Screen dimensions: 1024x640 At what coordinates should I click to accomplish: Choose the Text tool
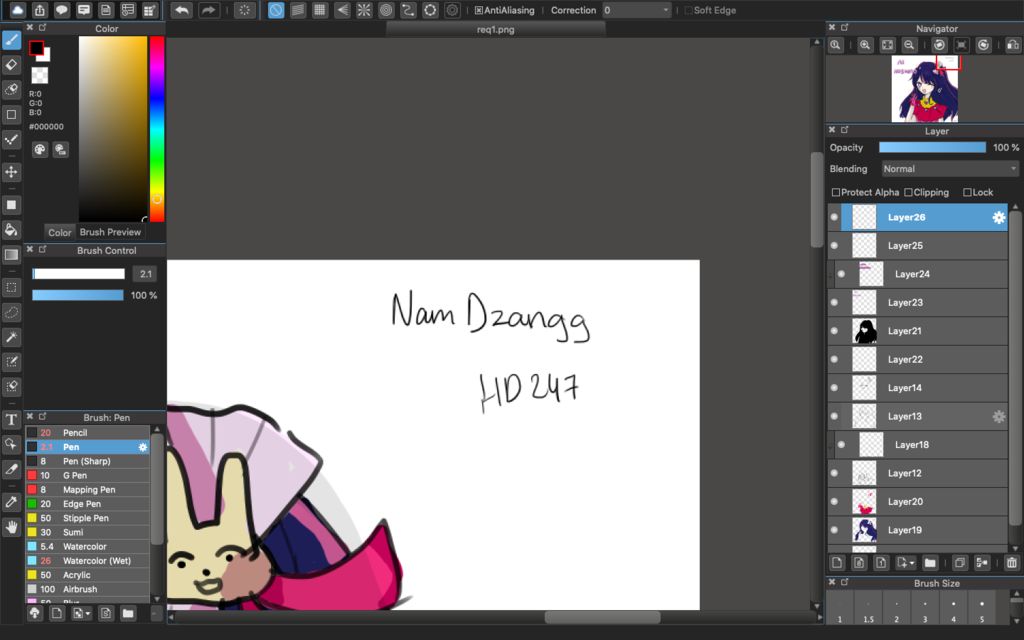click(12, 420)
